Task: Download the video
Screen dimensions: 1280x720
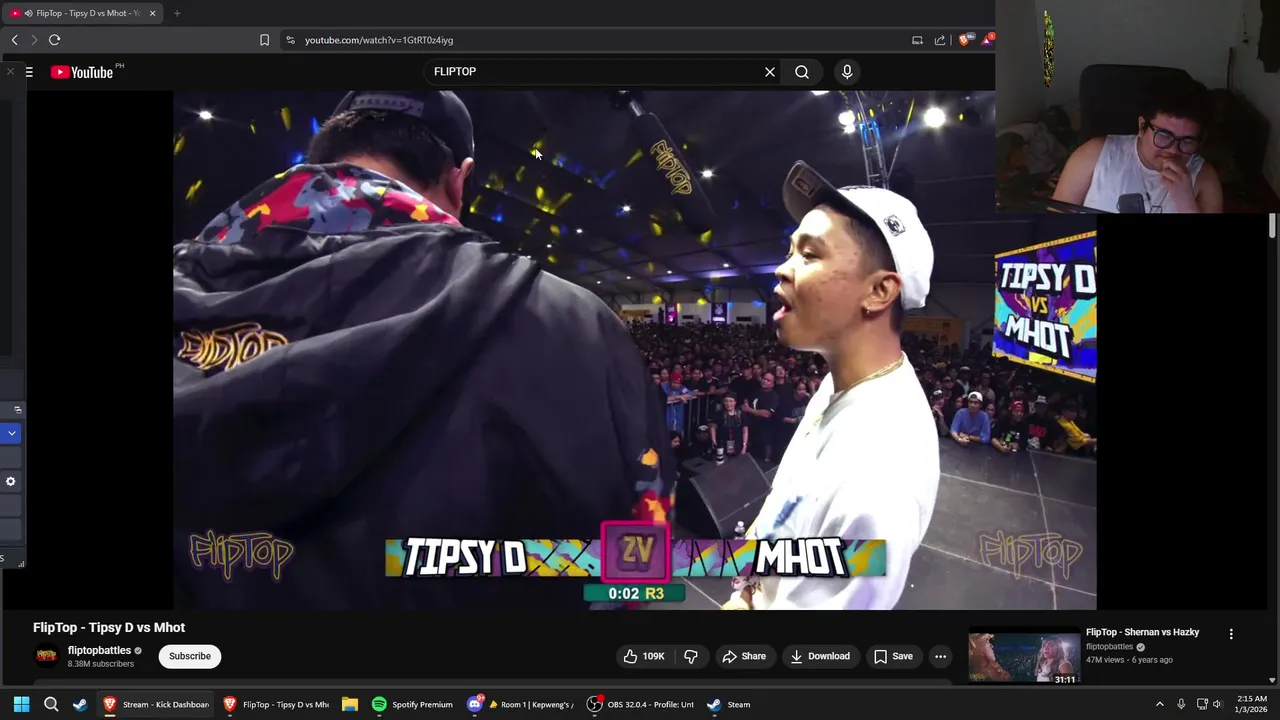Action: click(820, 656)
